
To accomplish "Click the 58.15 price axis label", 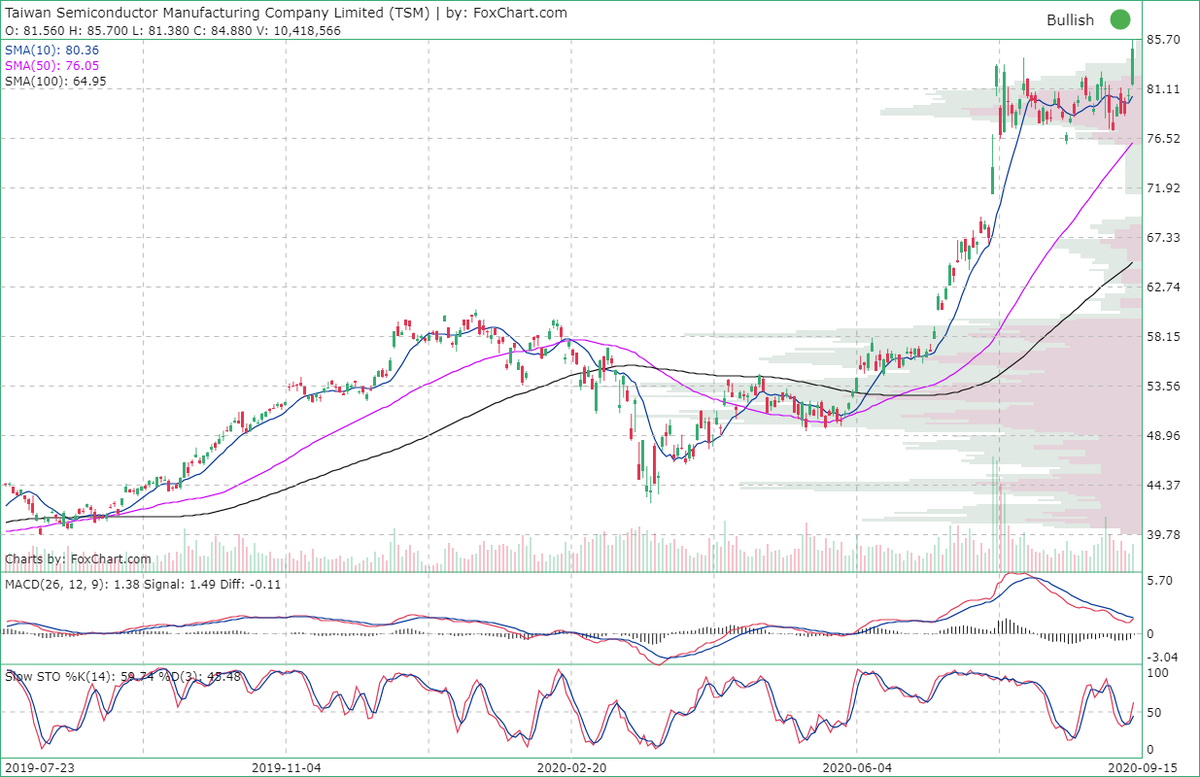I will point(1164,337).
